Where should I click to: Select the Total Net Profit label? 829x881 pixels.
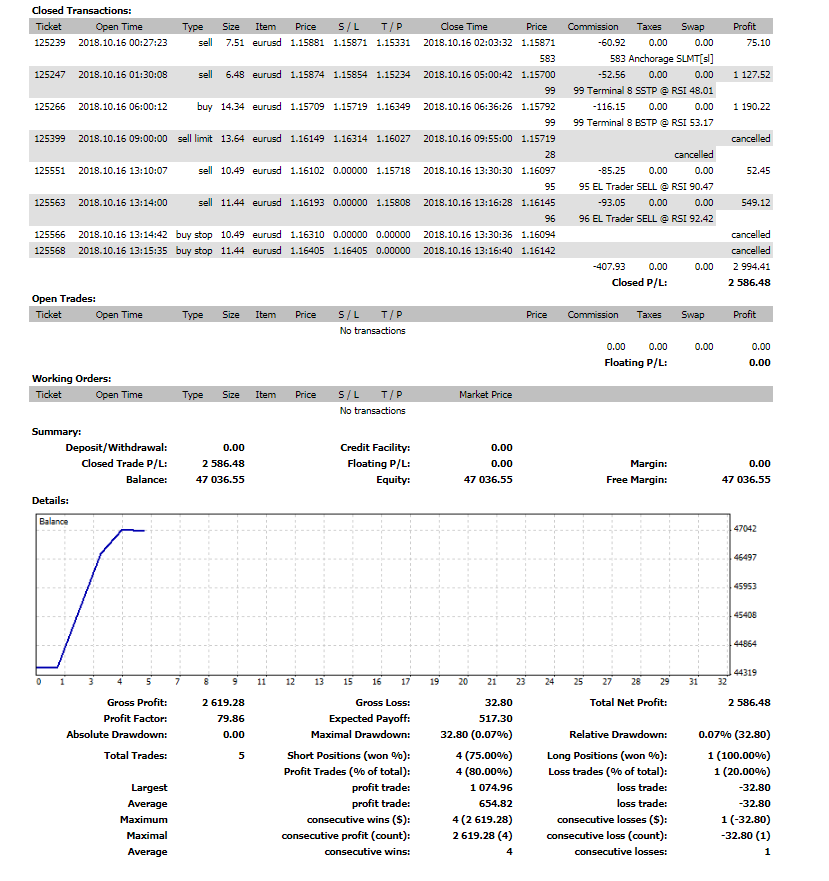pyautogui.click(x=627, y=702)
